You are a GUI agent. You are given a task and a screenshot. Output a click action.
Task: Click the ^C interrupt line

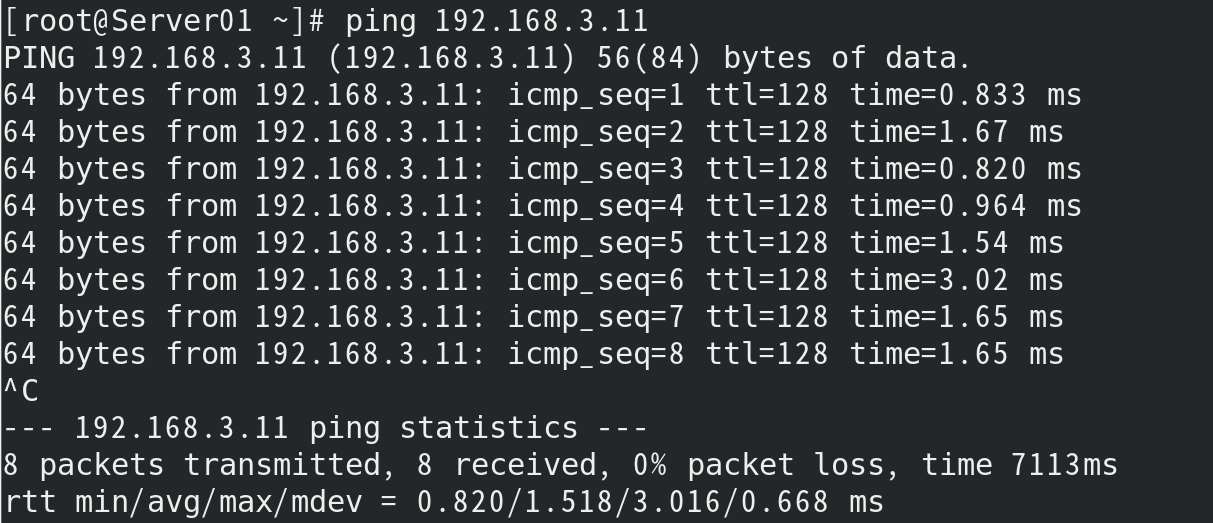click(x=21, y=391)
